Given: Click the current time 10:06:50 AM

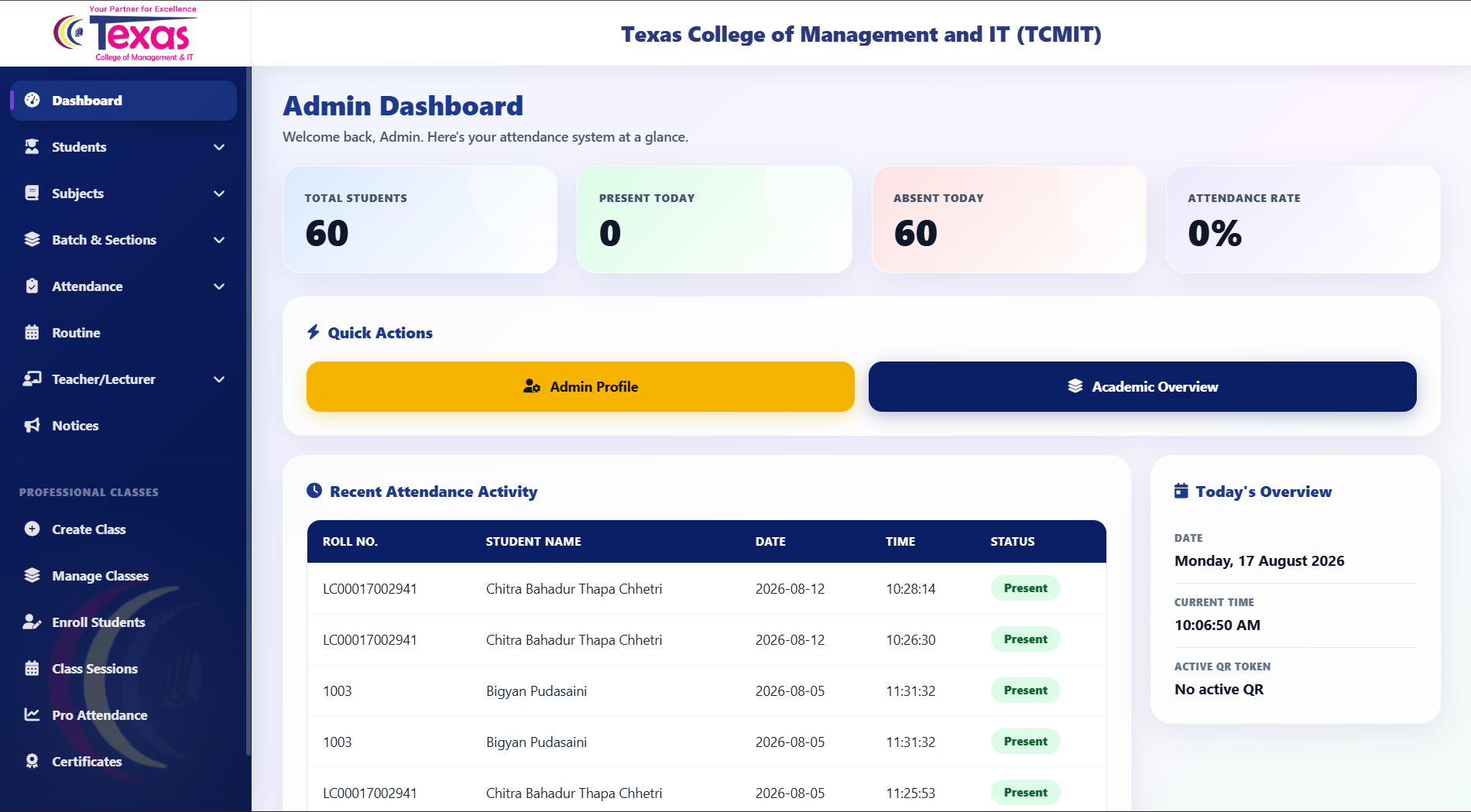Looking at the screenshot, I should [x=1217, y=625].
